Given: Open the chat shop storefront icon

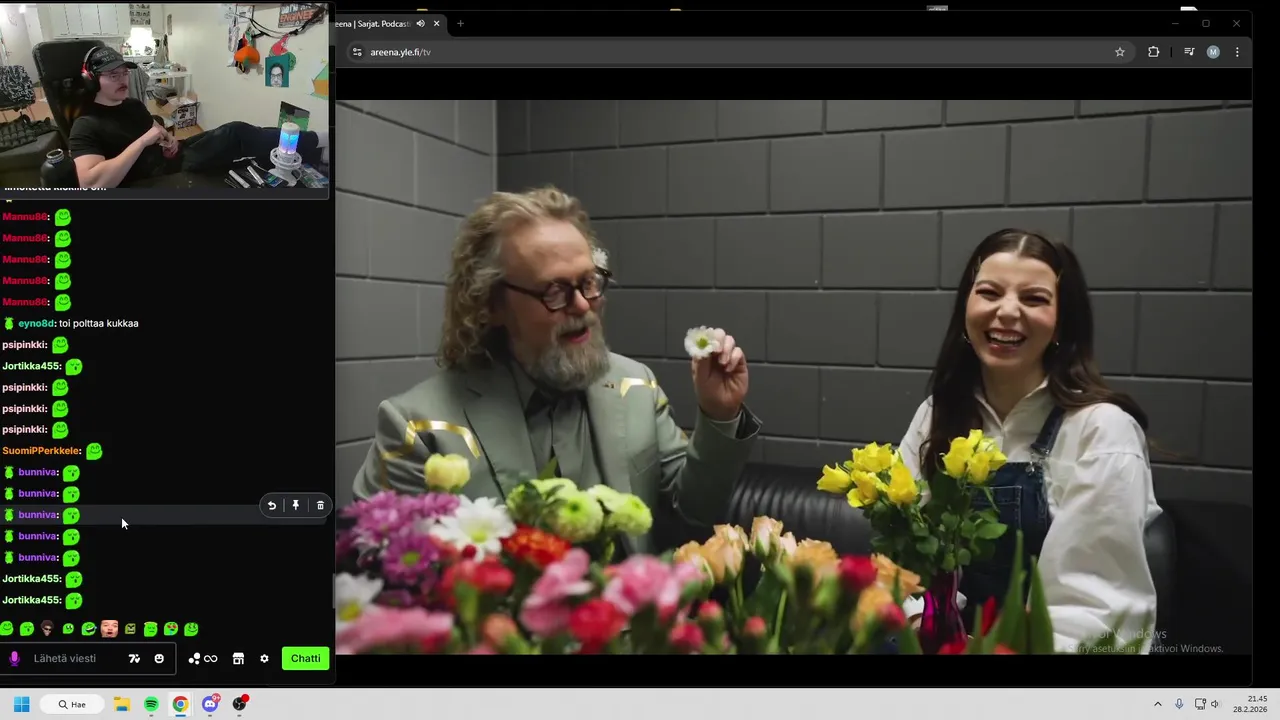Looking at the screenshot, I should [x=238, y=658].
